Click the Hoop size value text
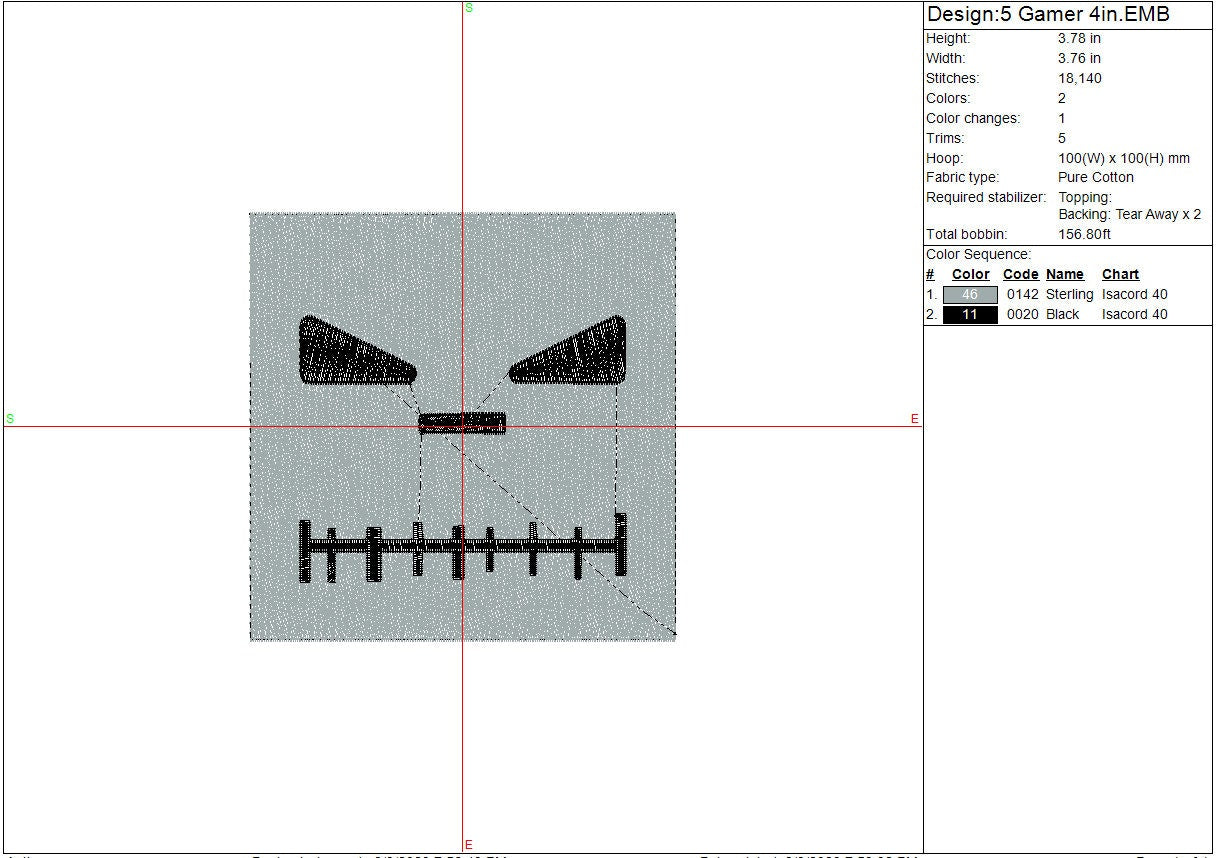Screen dimensions: 1217x858 coord(1123,159)
